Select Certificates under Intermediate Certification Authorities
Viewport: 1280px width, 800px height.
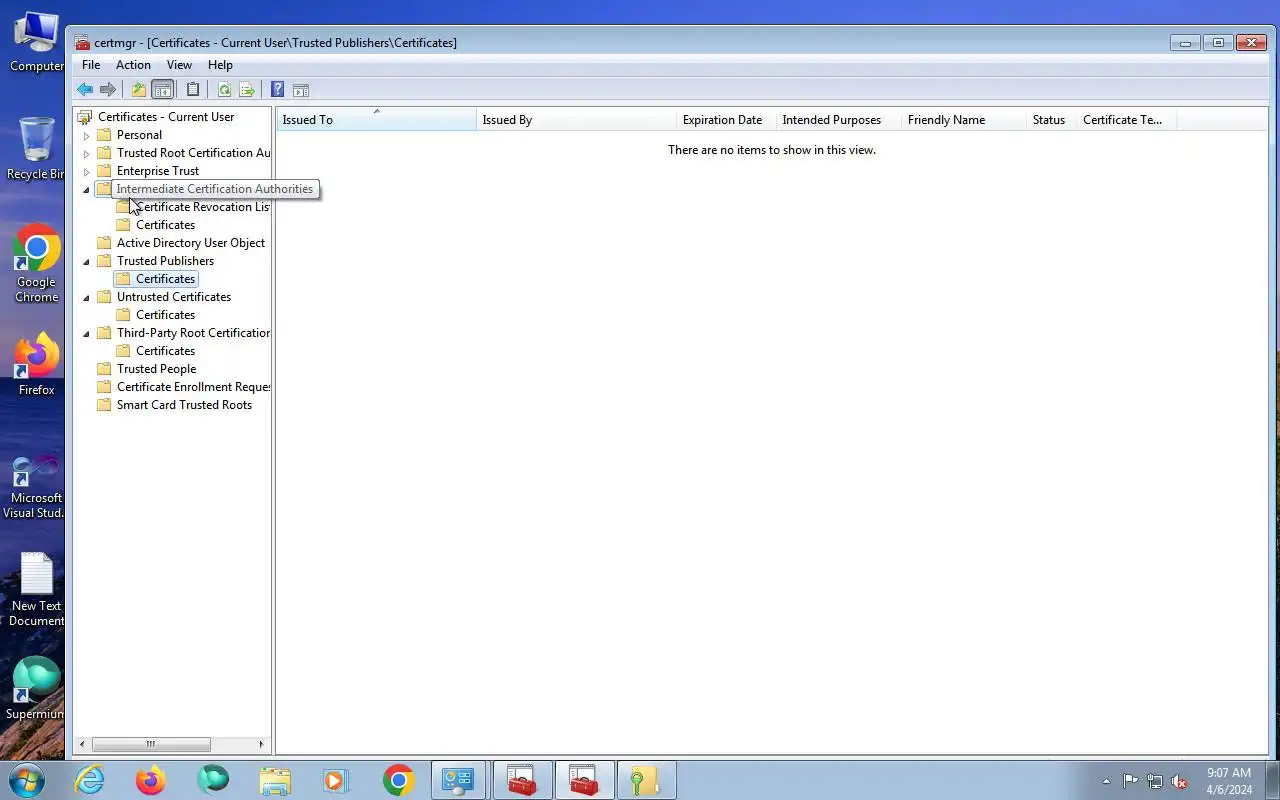click(x=165, y=225)
